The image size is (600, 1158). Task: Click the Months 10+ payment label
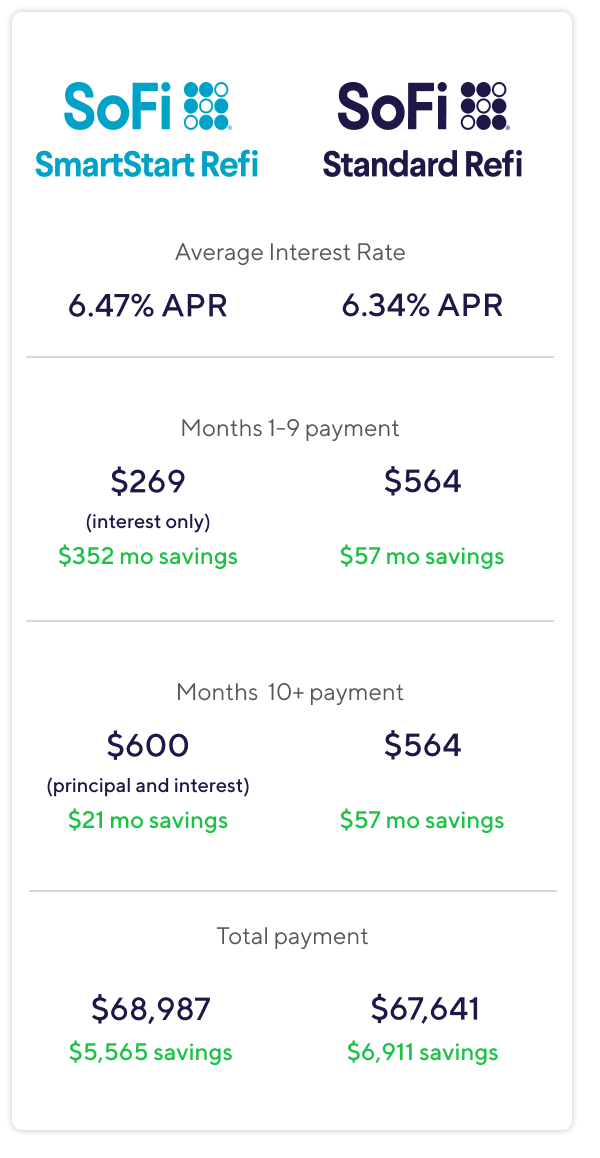pos(290,692)
